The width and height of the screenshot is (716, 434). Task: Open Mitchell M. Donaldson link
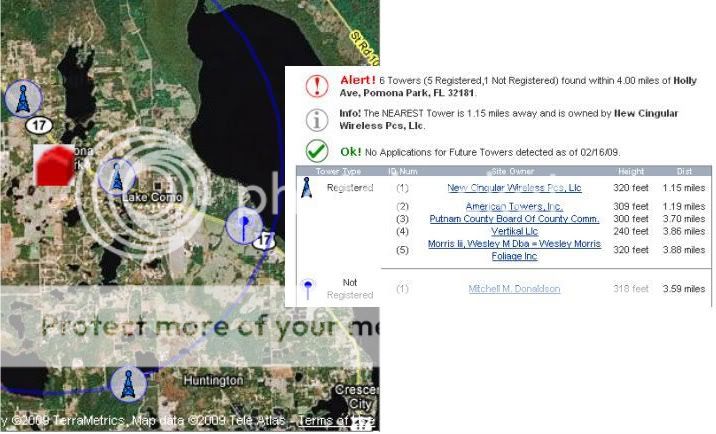pos(514,289)
